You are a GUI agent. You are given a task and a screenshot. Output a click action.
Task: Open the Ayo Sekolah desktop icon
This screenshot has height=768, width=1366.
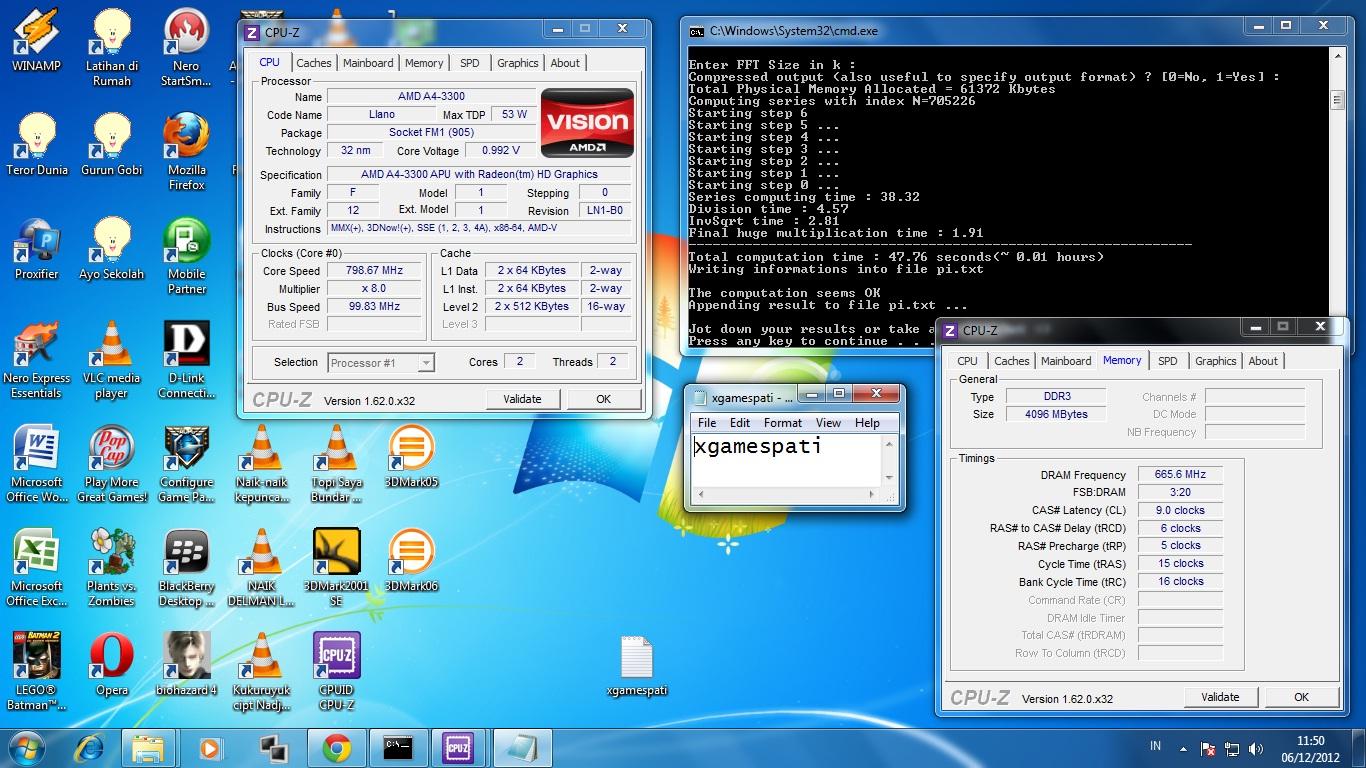pyautogui.click(x=112, y=248)
